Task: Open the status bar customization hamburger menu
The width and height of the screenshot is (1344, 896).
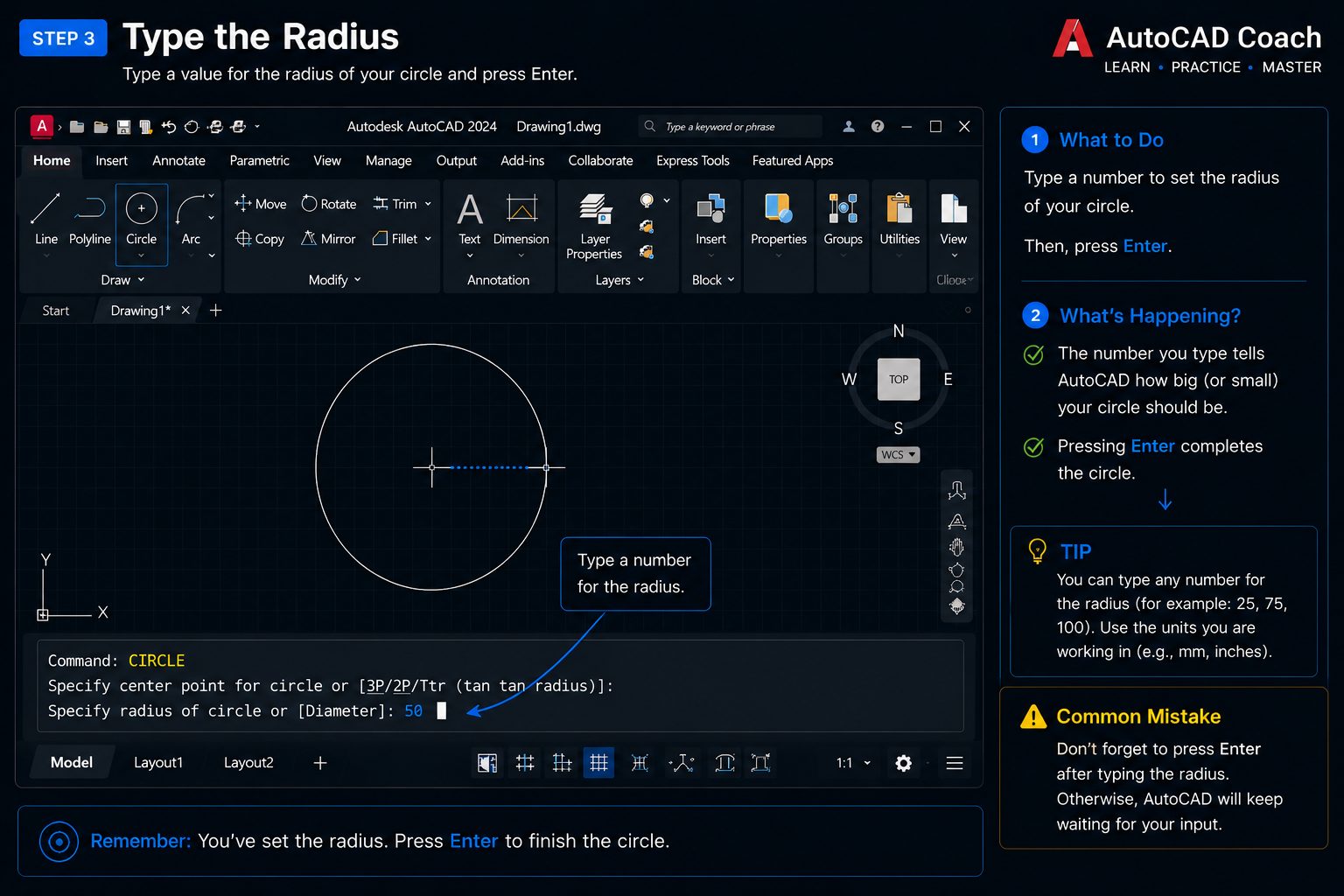Action: [x=955, y=763]
